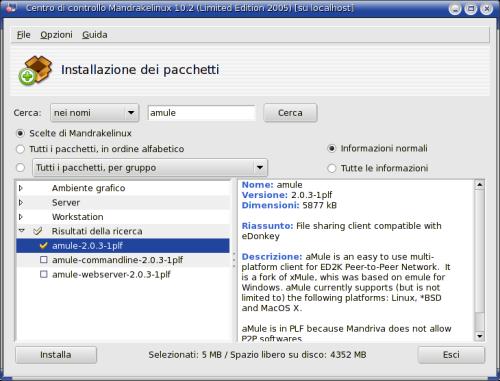Click the checkmark icon beside Risultati della ricerca
Image resolution: width=500 pixels, height=381 pixels.
click(37, 231)
